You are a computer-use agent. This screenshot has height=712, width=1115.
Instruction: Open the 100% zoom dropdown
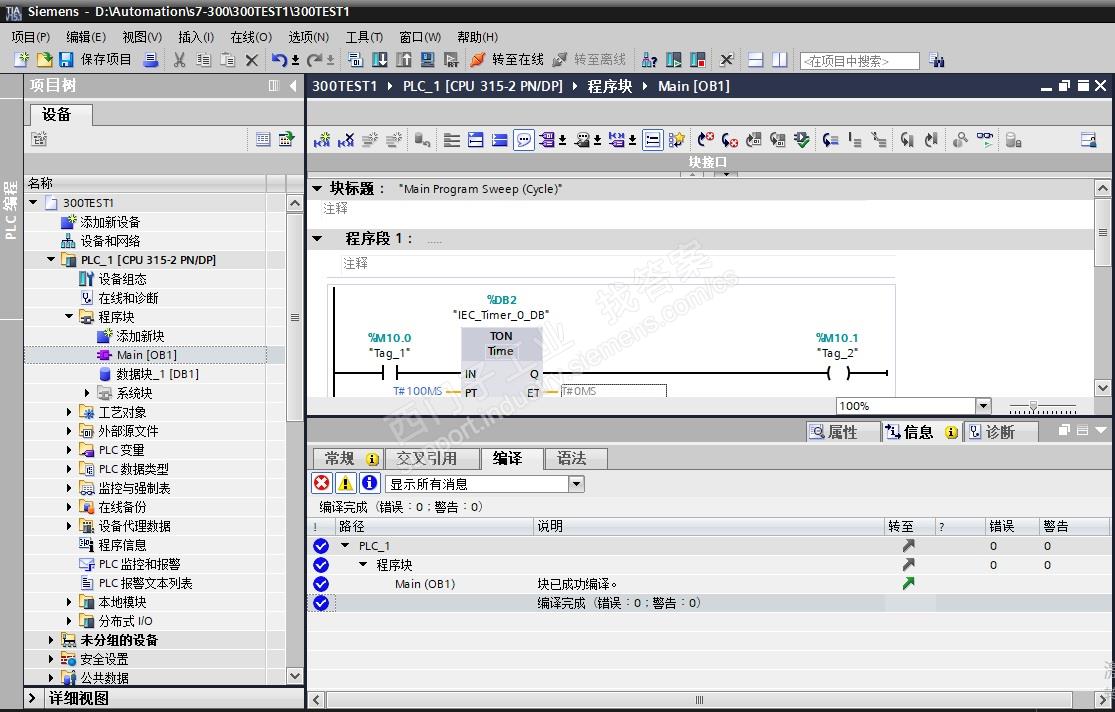click(983, 406)
